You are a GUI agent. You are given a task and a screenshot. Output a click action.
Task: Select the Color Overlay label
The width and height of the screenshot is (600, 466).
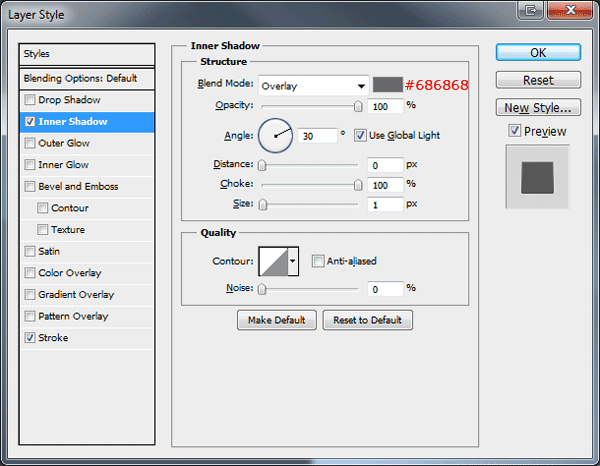click(70, 273)
